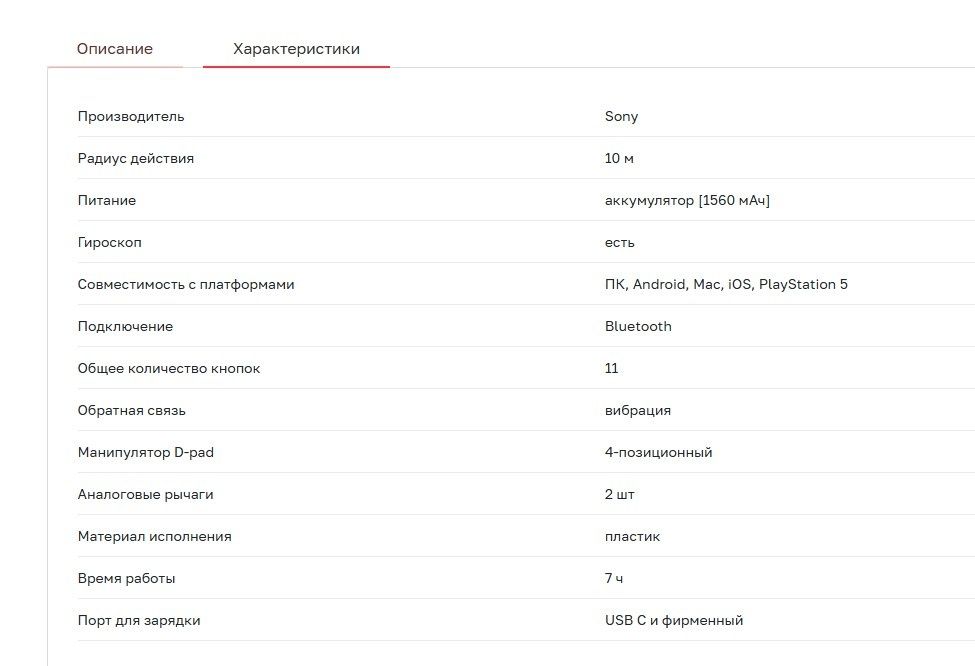This screenshot has height=666, width=975.
Task: Click the Совместимость с платформами label
Action: [x=186, y=284]
